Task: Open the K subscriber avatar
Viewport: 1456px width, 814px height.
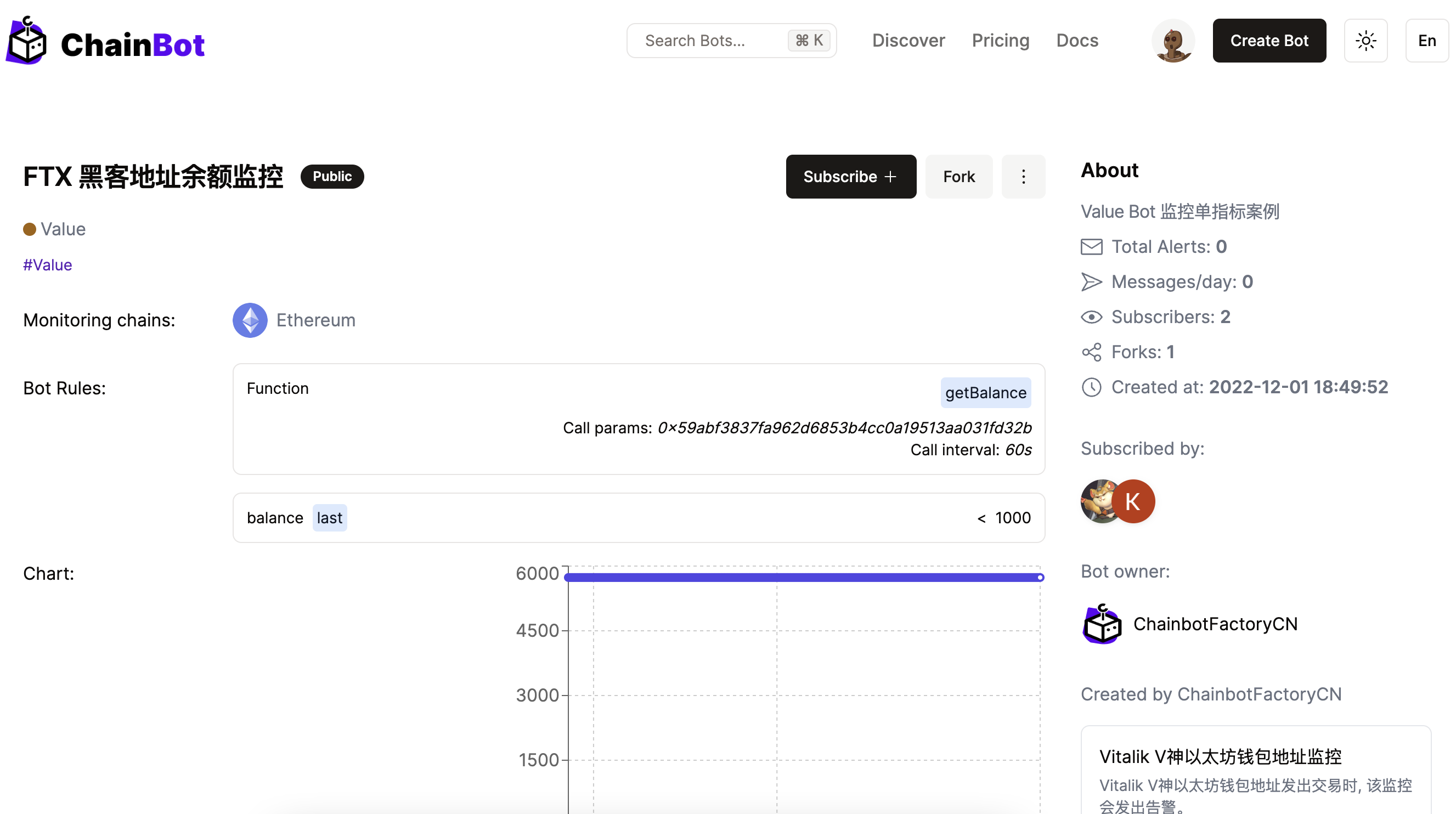Action: point(1133,501)
